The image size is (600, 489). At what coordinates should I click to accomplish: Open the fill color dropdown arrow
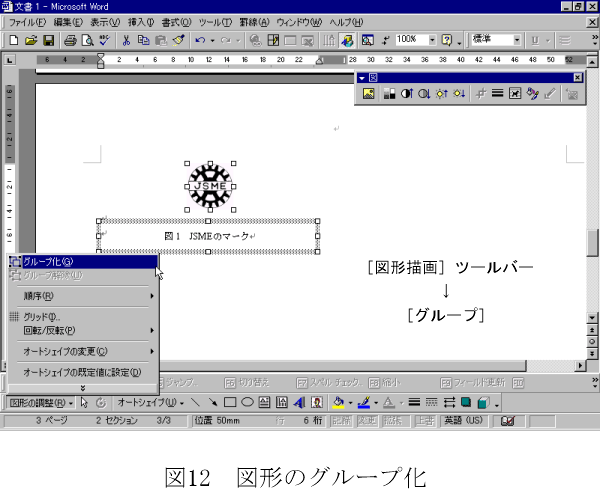pyautogui.click(x=350, y=403)
